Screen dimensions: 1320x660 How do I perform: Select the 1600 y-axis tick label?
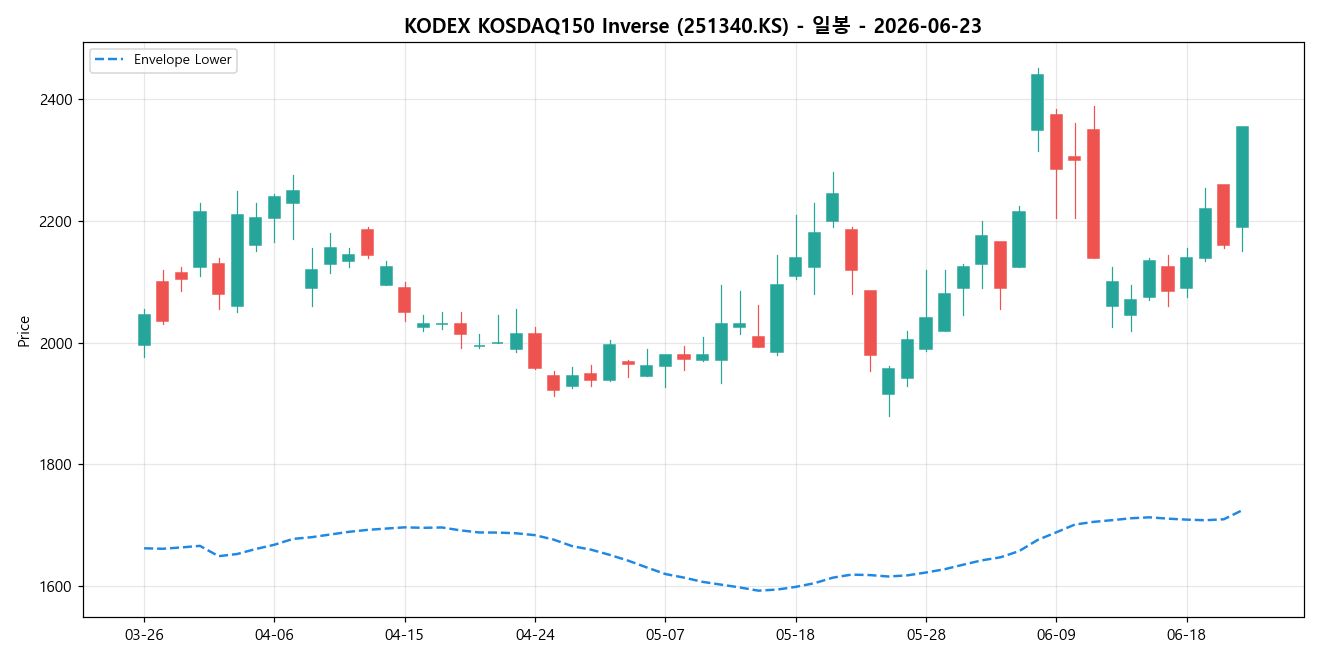[x=56, y=586]
